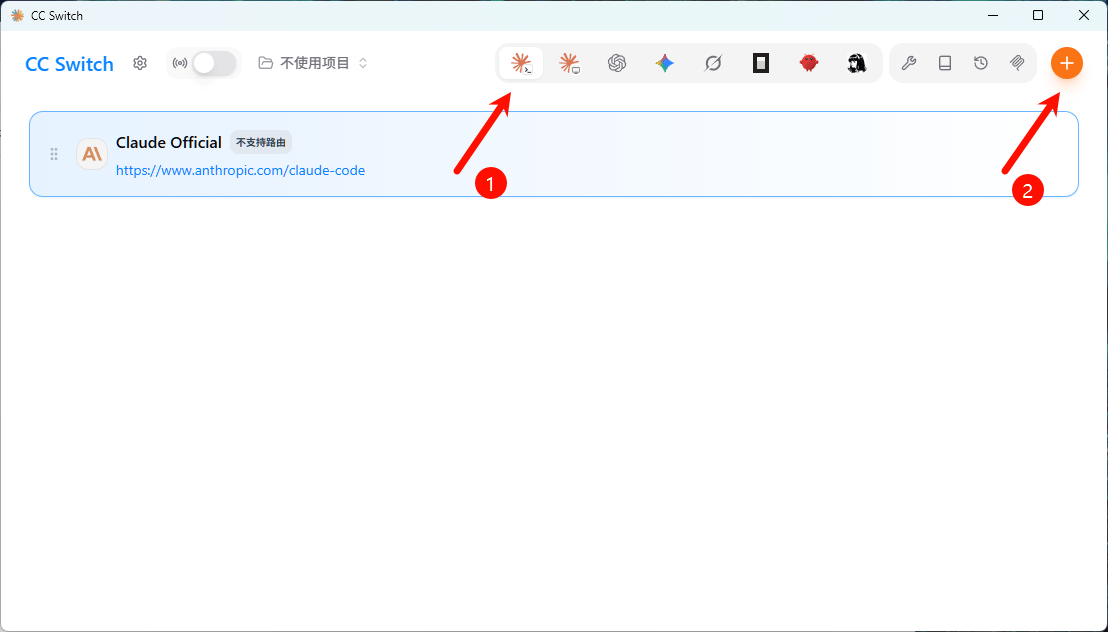The image size is (1108, 632).
Task: Open the wrench tools panel
Action: (909, 64)
